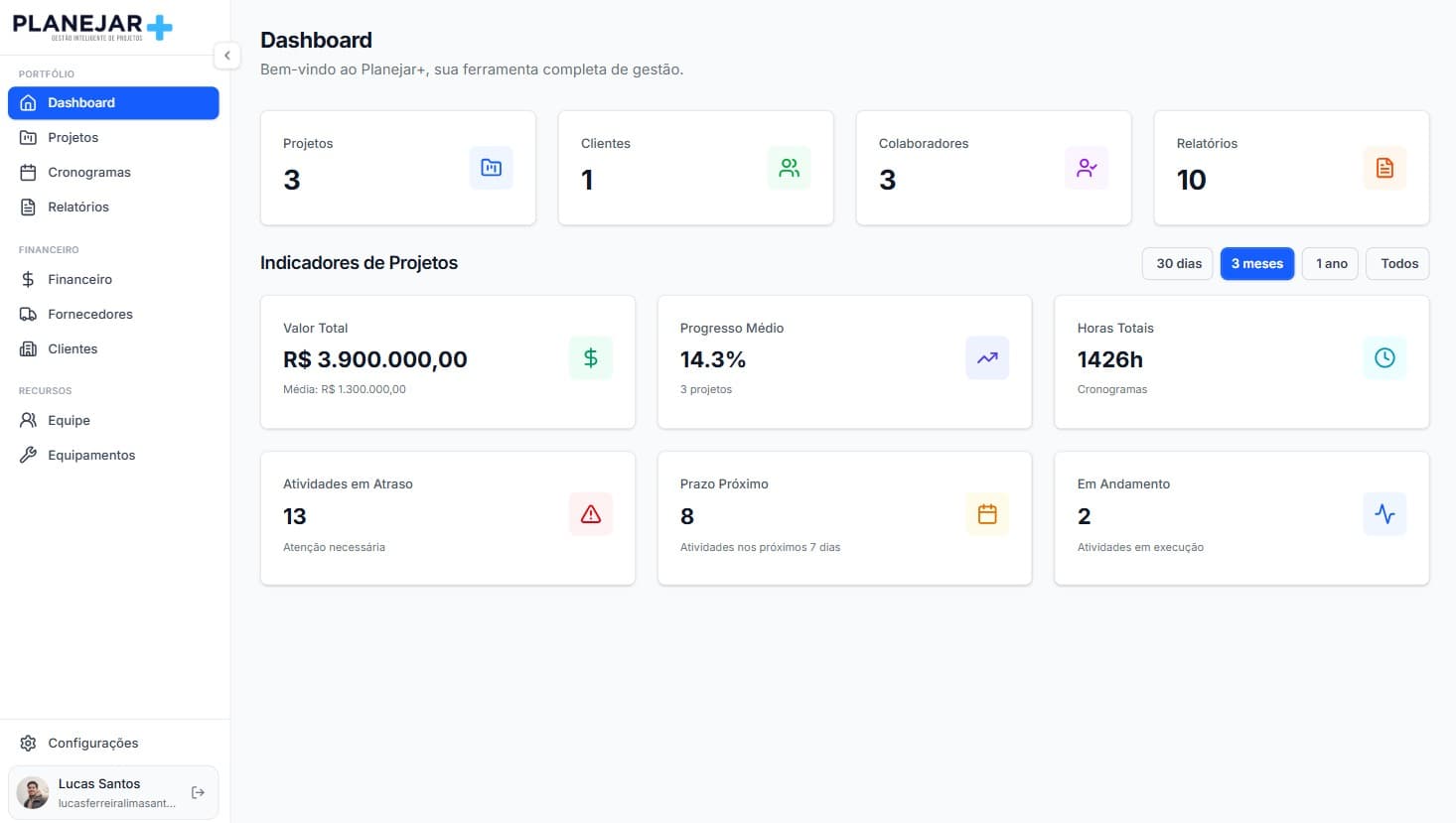This screenshot has width=1456, height=823.
Task: Select the 3 meses active filter
Action: (1257, 263)
